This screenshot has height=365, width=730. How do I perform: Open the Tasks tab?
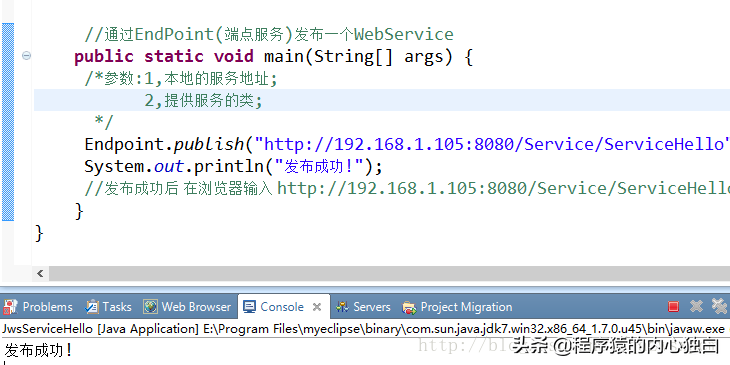[x=108, y=307]
